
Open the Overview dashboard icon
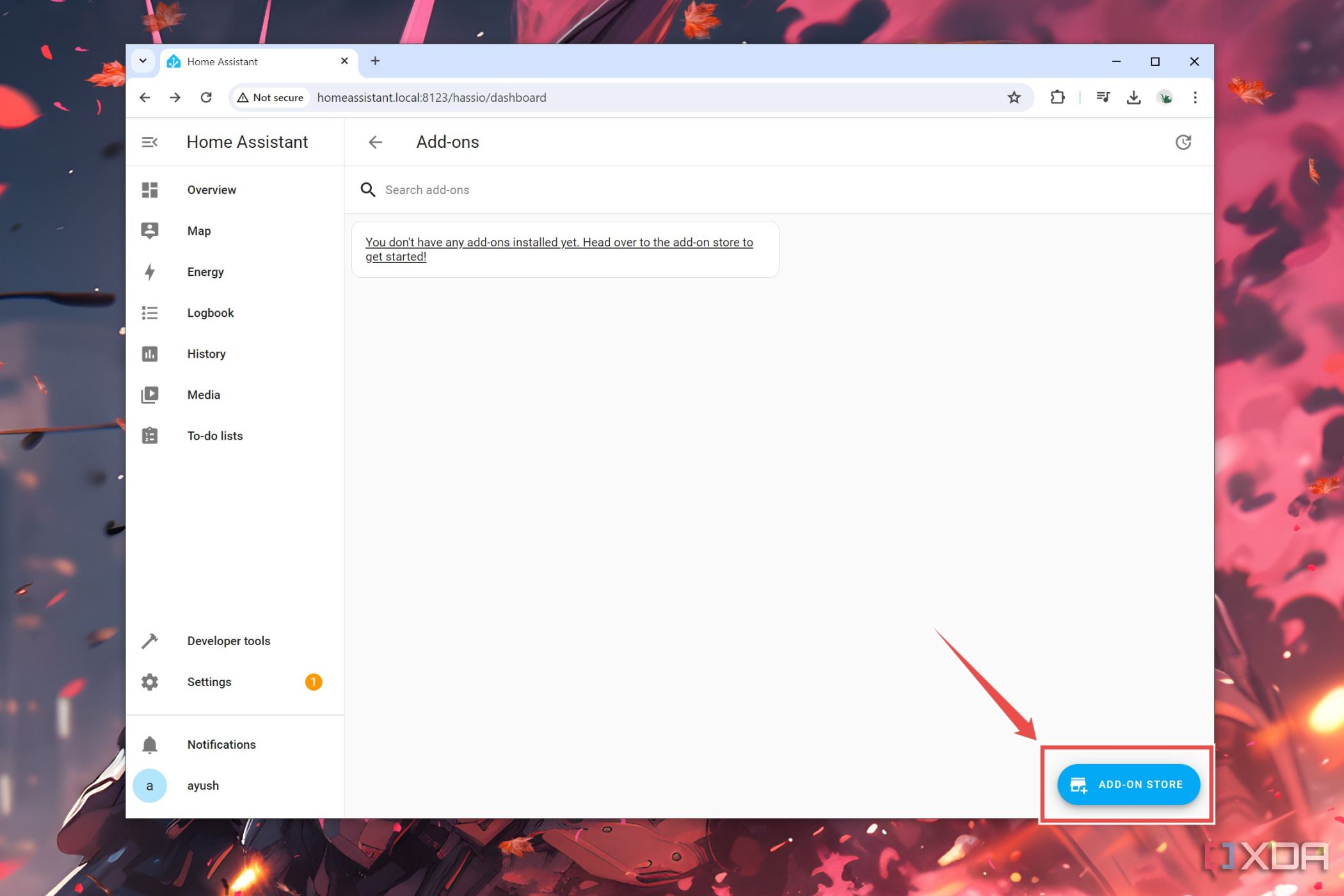click(x=150, y=190)
